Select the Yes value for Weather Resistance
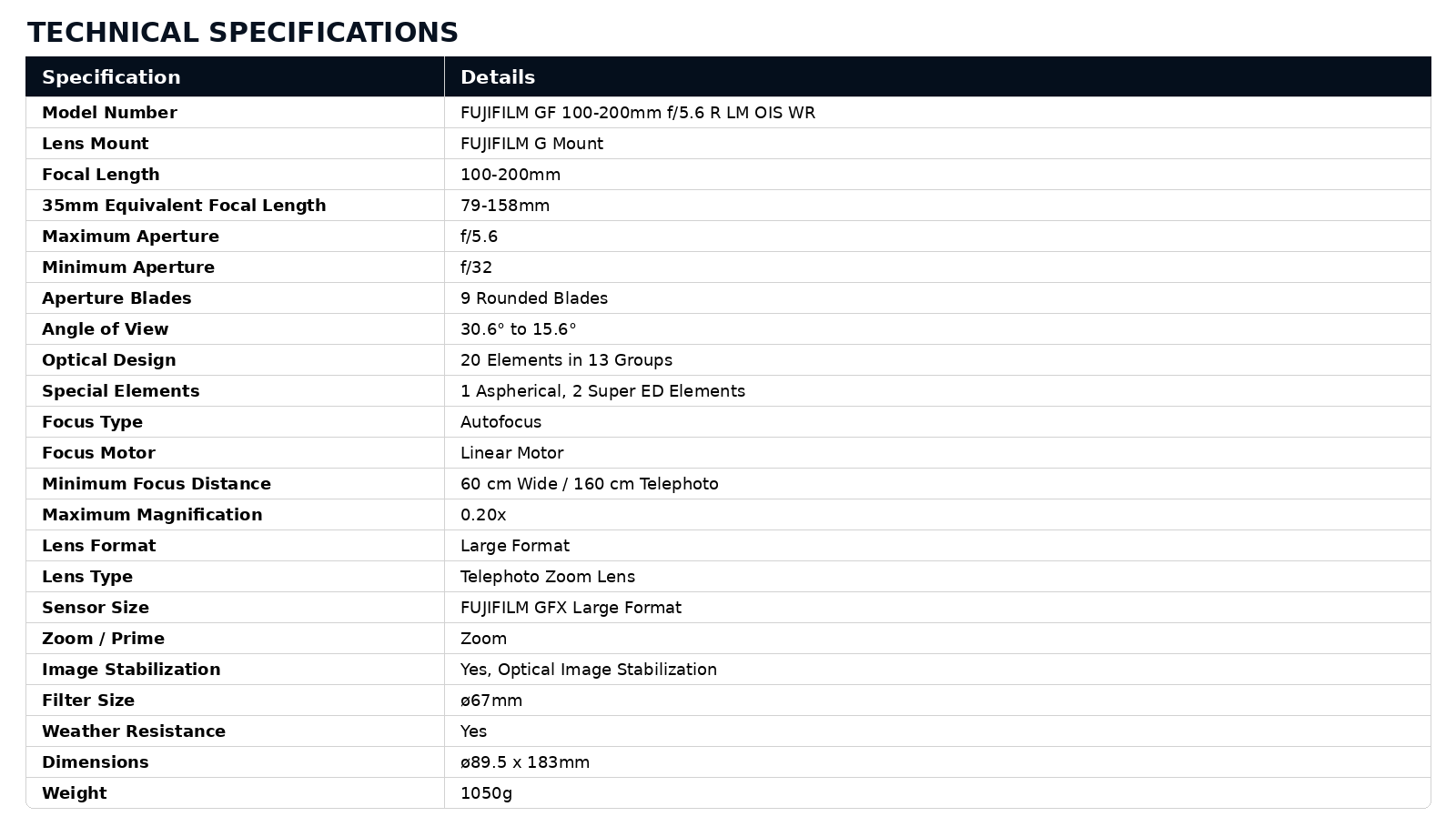Image resolution: width=1456 pixels, height=837 pixels. pyautogui.click(x=473, y=731)
